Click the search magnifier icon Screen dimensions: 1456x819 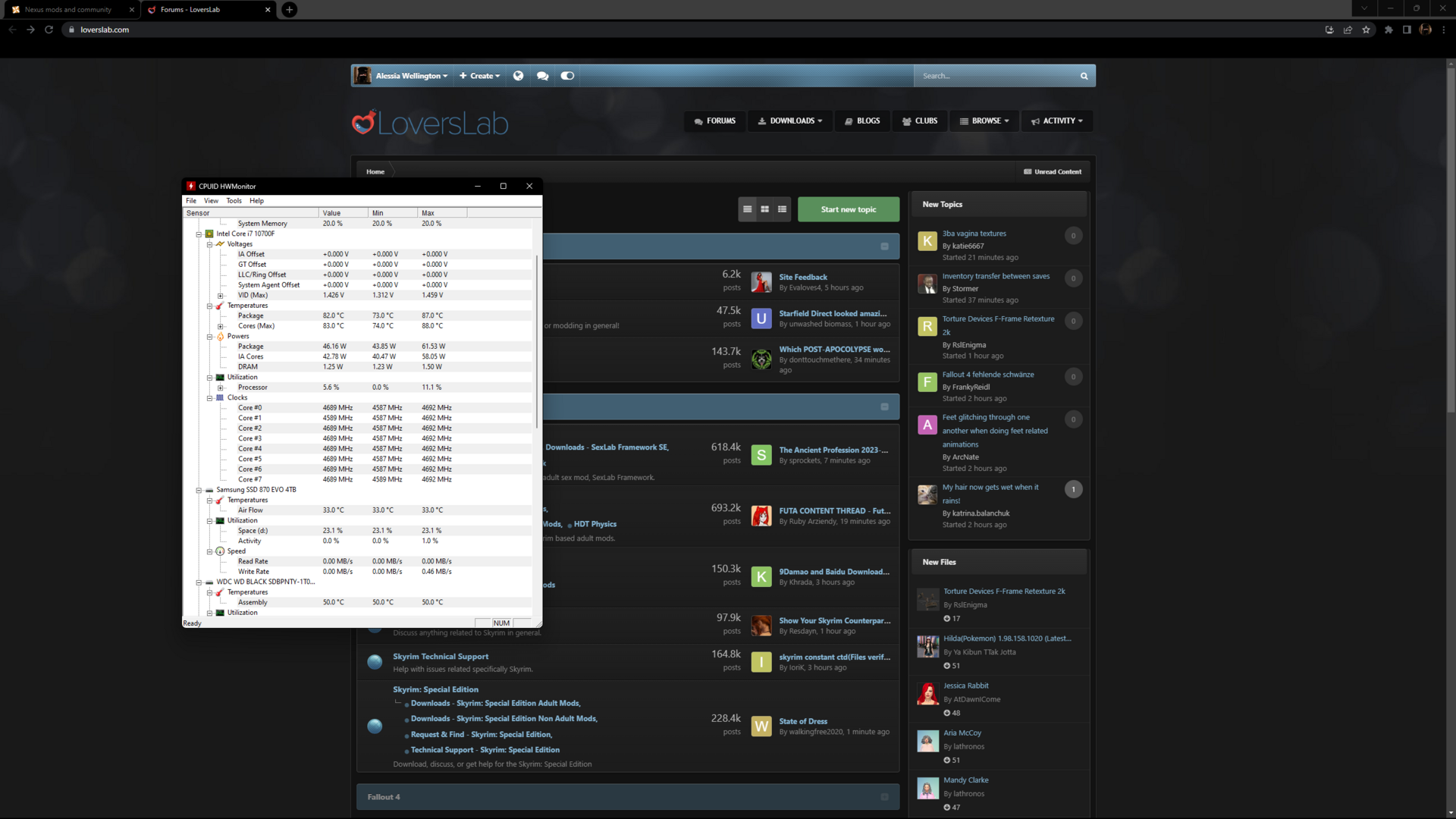click(x=1084, y=76)
